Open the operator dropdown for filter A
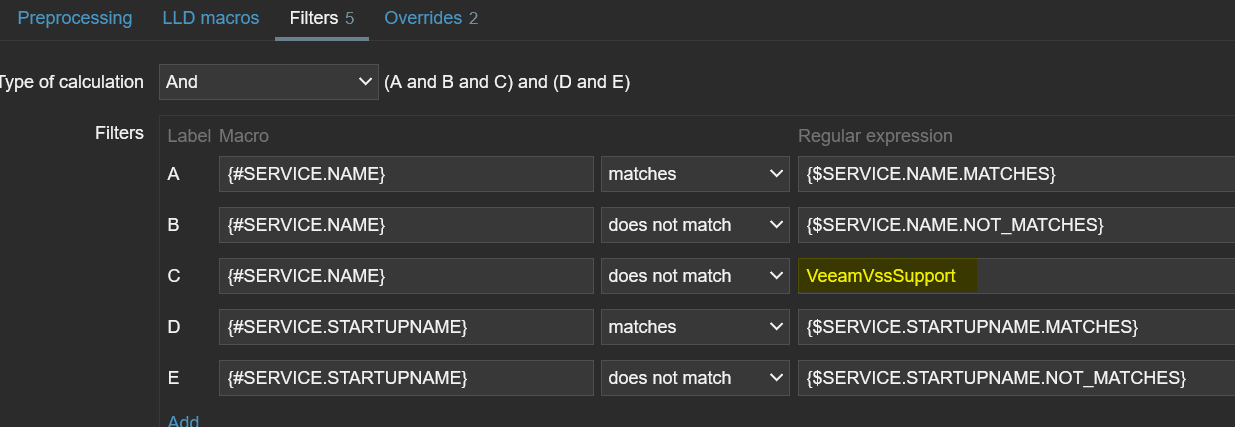The height and width of the screenshot is (427, 1235). 694,174
